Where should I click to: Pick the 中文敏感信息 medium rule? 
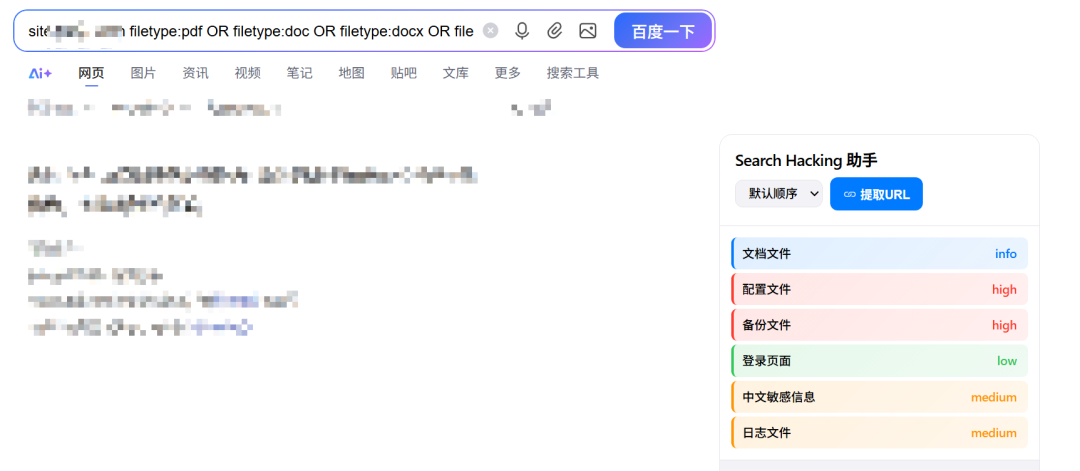880,397
